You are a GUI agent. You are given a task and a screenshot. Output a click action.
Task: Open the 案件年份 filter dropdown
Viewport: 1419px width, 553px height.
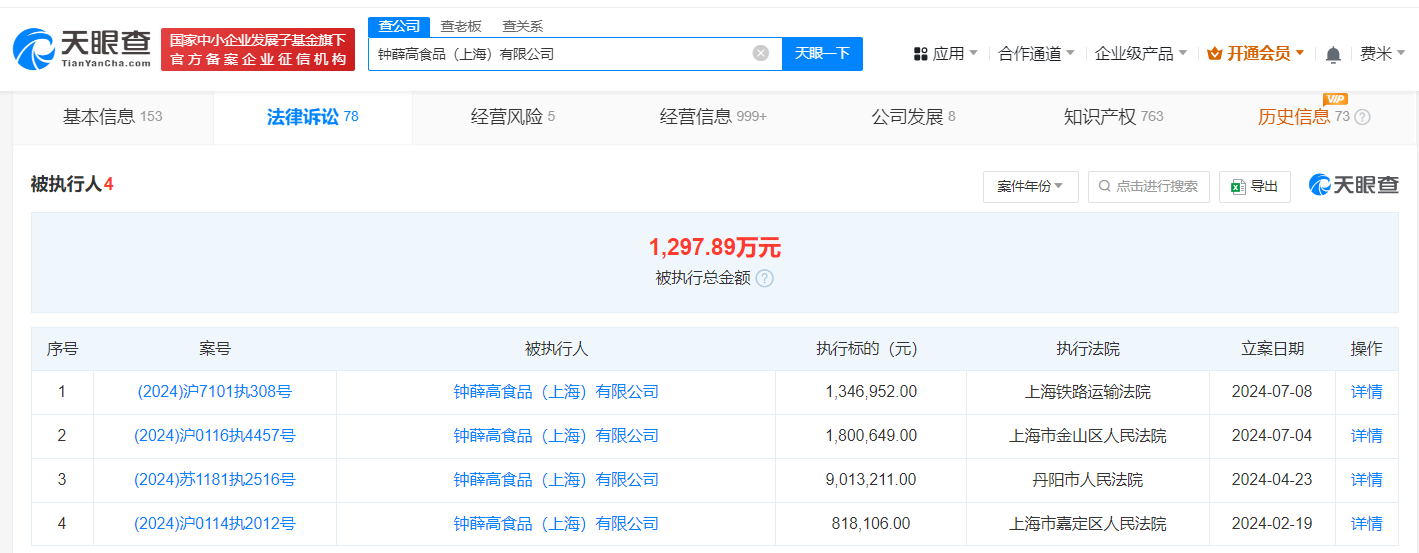[1030, 186]
